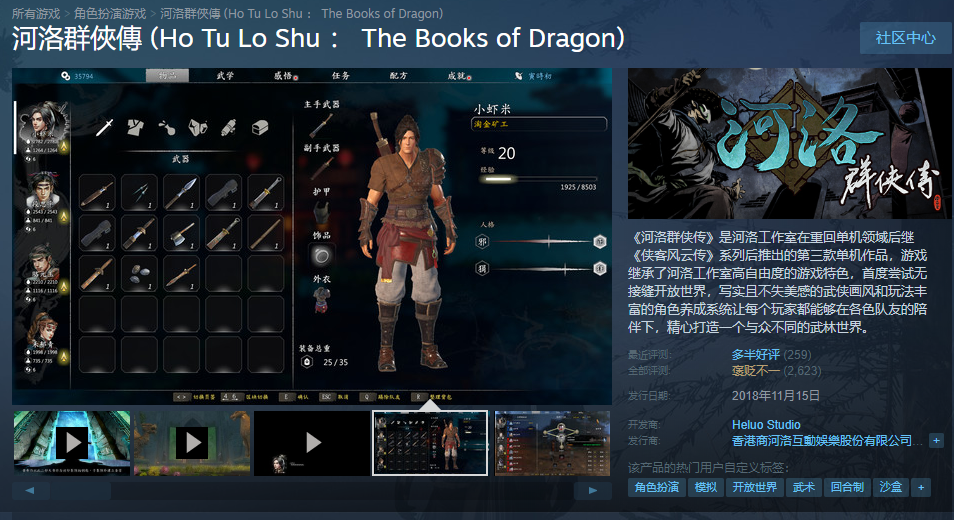View 褒贬不一 all reviews
Image resolution: width=954 pixels, height=520 pixels.
756,370
